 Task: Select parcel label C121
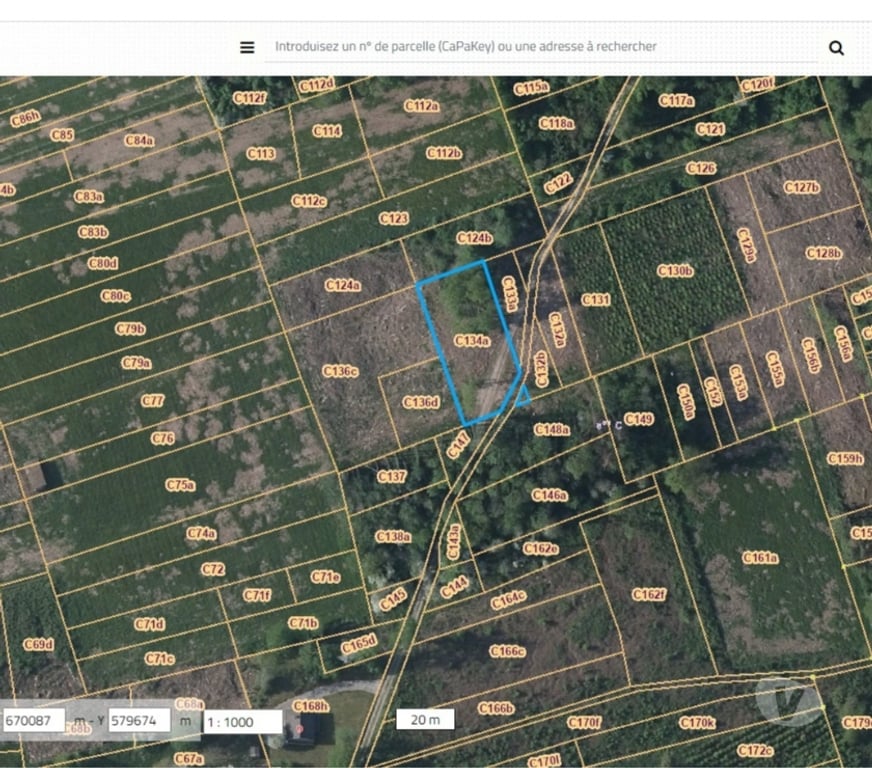point(710,130)
